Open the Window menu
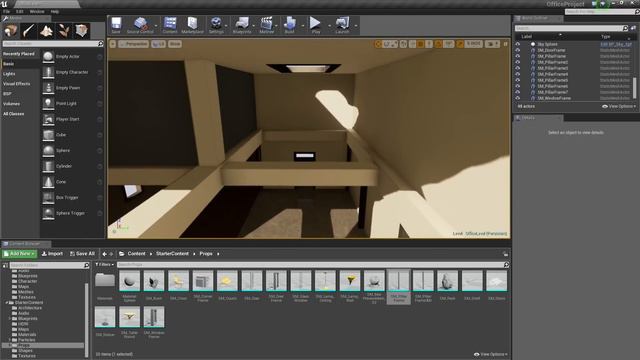The width and height of the screenshot is (640, 360). pos(37,11)
